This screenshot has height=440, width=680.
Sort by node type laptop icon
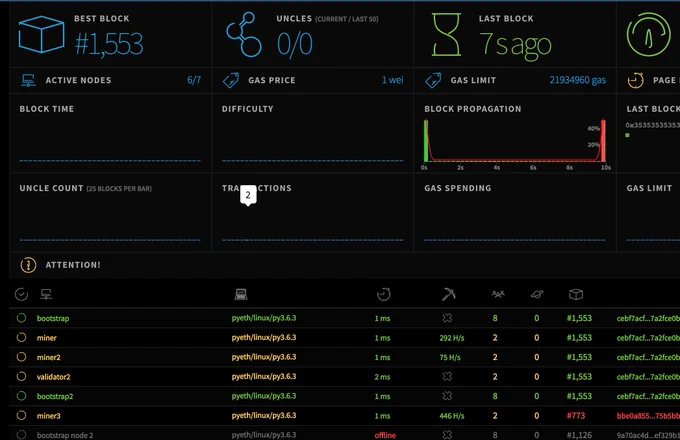(241, 294)
